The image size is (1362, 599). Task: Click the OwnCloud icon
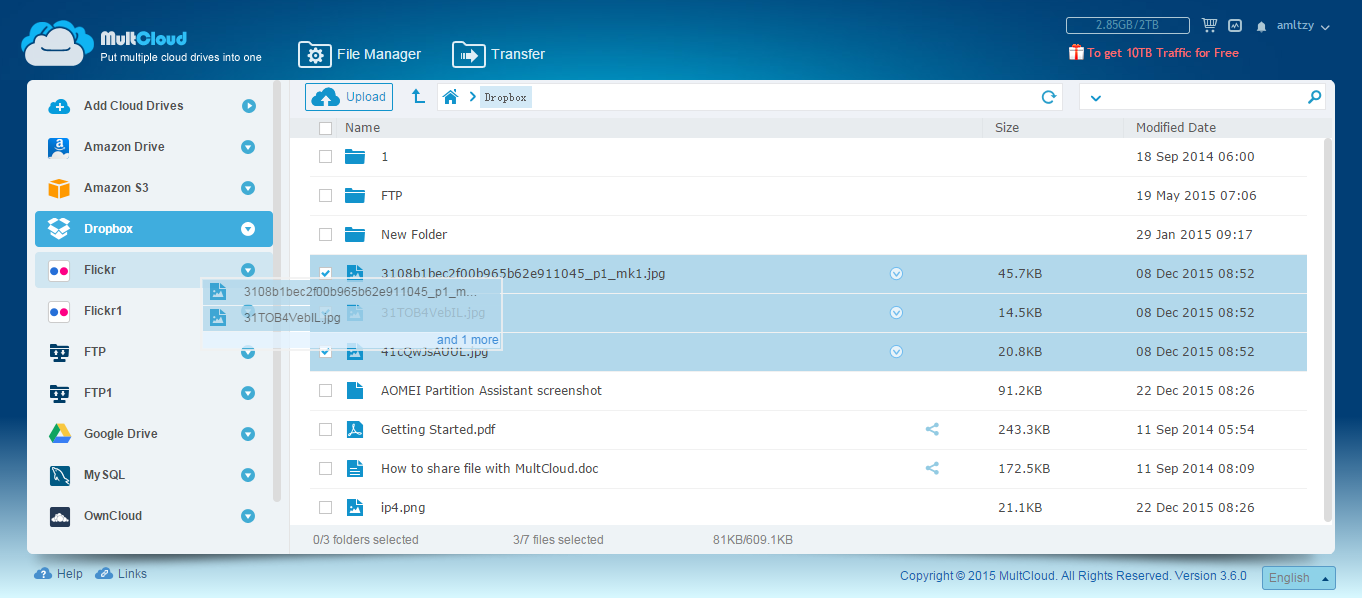point(59,516)
